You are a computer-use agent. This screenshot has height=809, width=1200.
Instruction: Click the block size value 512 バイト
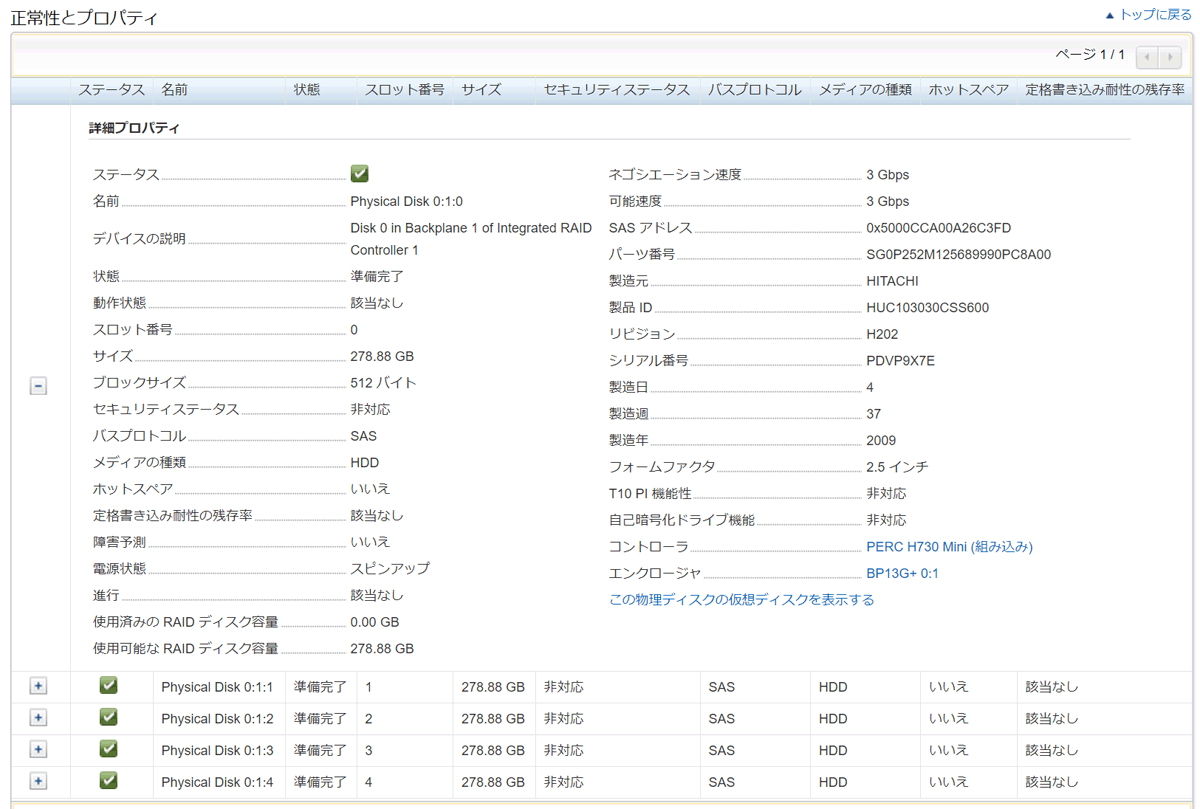point(384,383)
